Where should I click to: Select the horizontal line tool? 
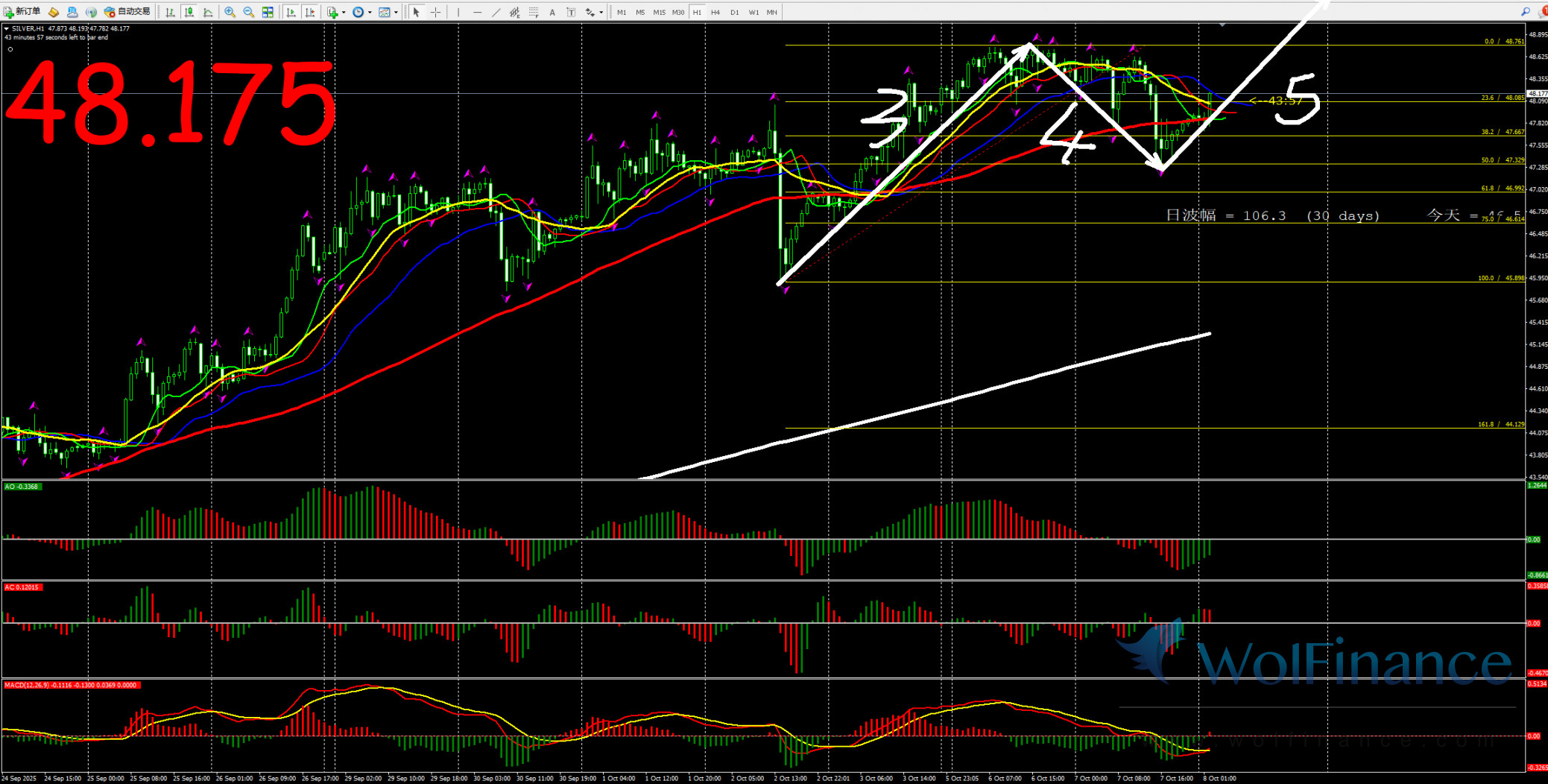click(x=477, y=12)
